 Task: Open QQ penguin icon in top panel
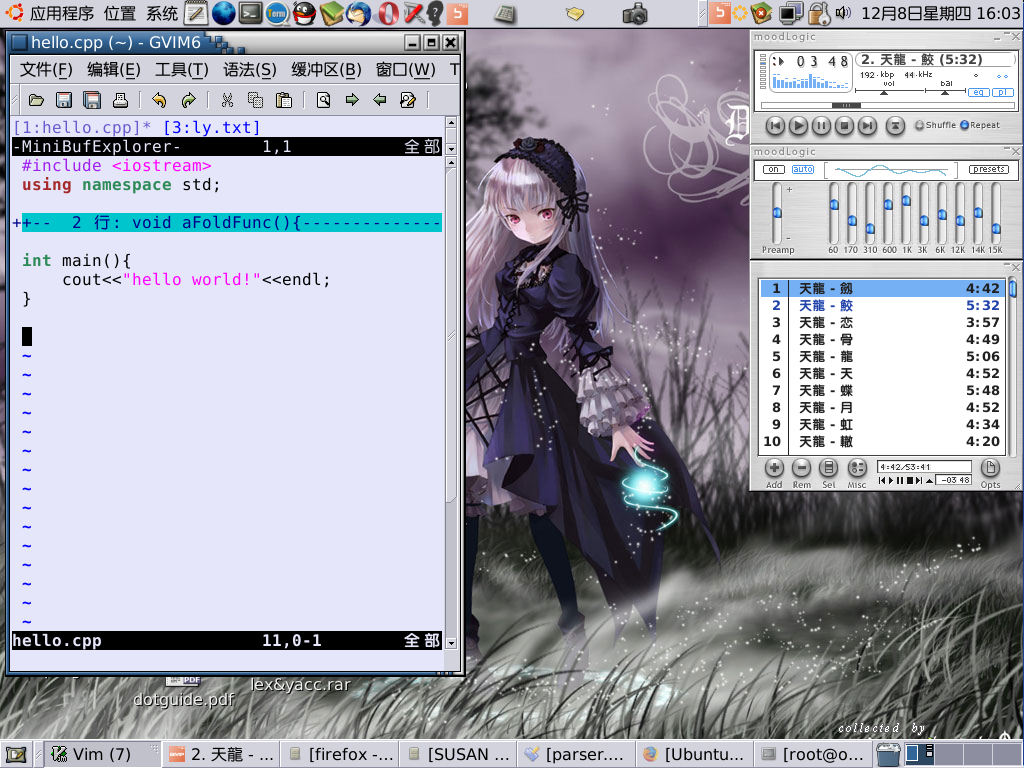304,12
